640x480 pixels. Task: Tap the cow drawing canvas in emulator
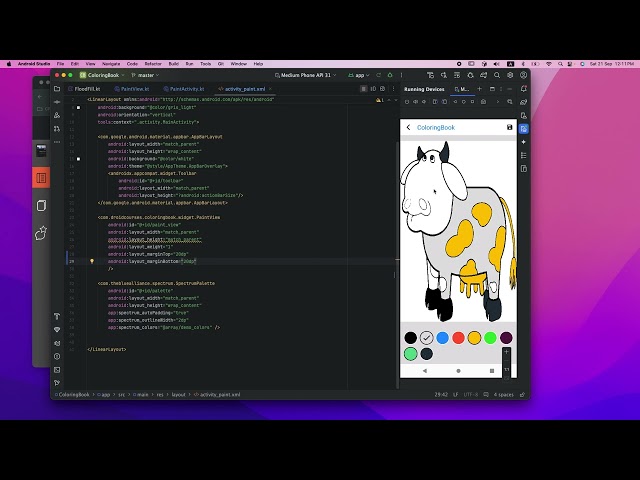point(458,231)
